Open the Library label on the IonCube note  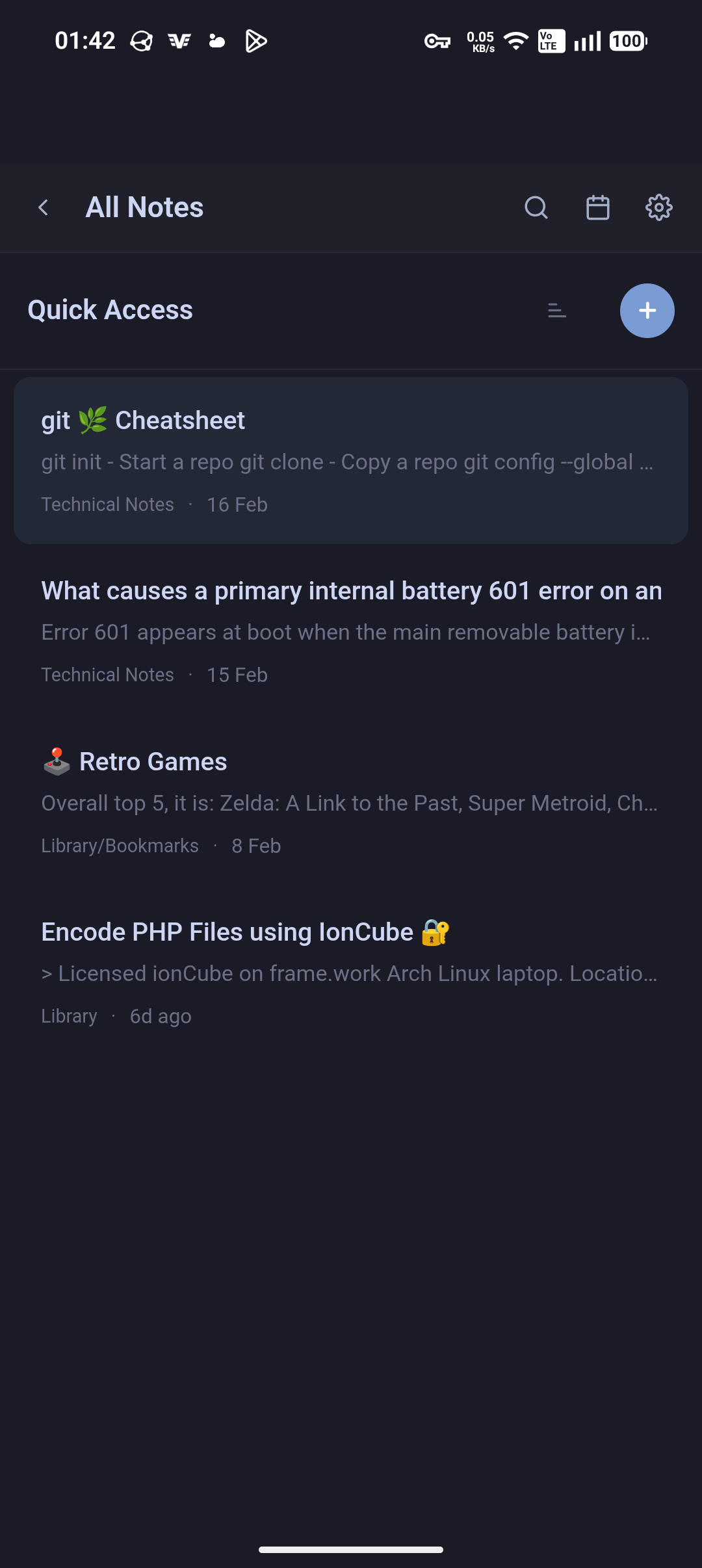69,1015
